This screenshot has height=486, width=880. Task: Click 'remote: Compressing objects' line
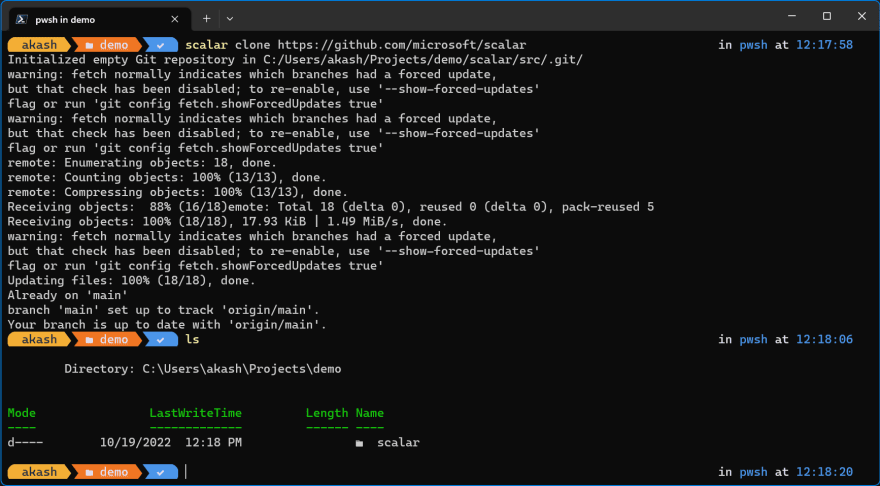click(177, 192)
